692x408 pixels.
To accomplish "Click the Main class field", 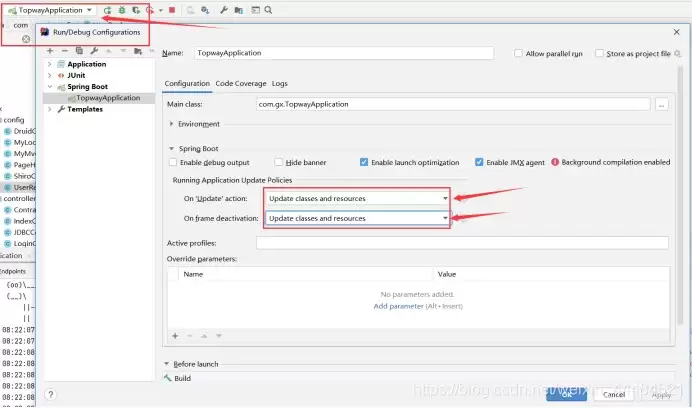I will pyautogui.click(x=453, y=104).
